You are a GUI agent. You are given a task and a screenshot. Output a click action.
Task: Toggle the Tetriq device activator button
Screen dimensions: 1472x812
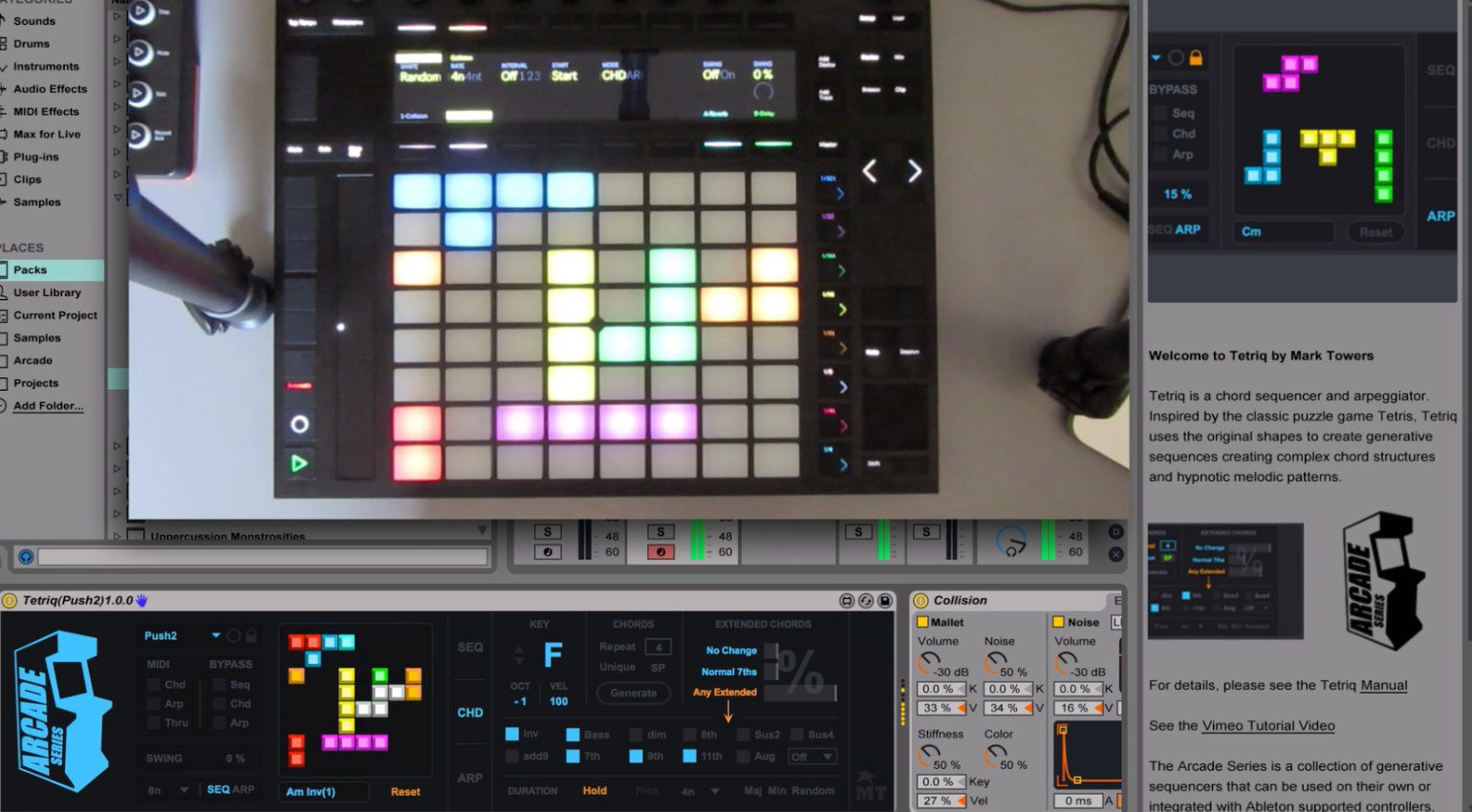coord(10,601)
